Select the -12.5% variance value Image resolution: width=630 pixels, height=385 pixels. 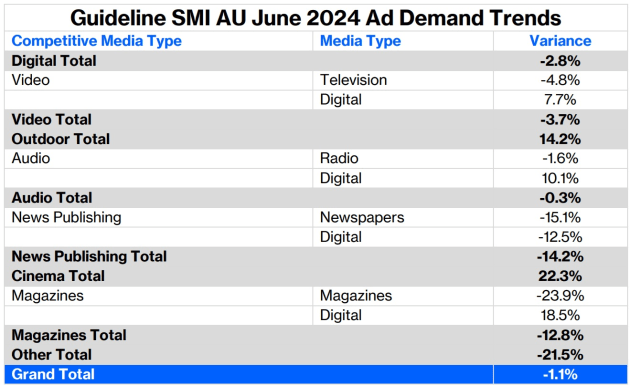coord(560,237)
